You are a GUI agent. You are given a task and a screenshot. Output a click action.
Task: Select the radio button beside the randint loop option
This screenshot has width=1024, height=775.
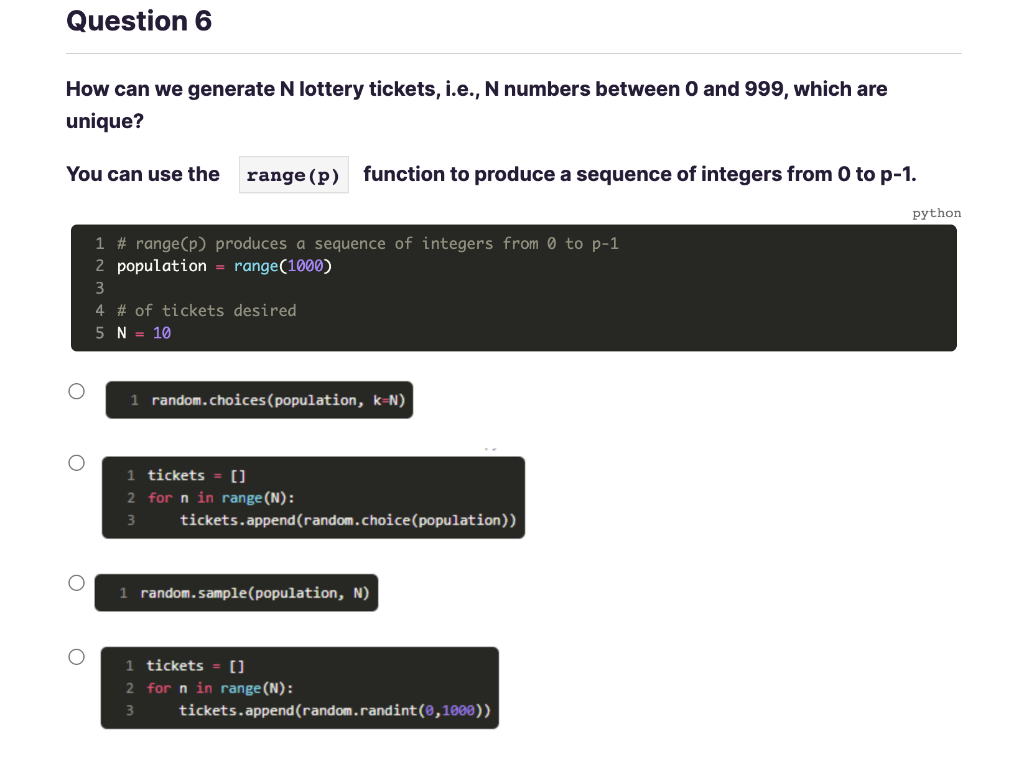(76, 656)
